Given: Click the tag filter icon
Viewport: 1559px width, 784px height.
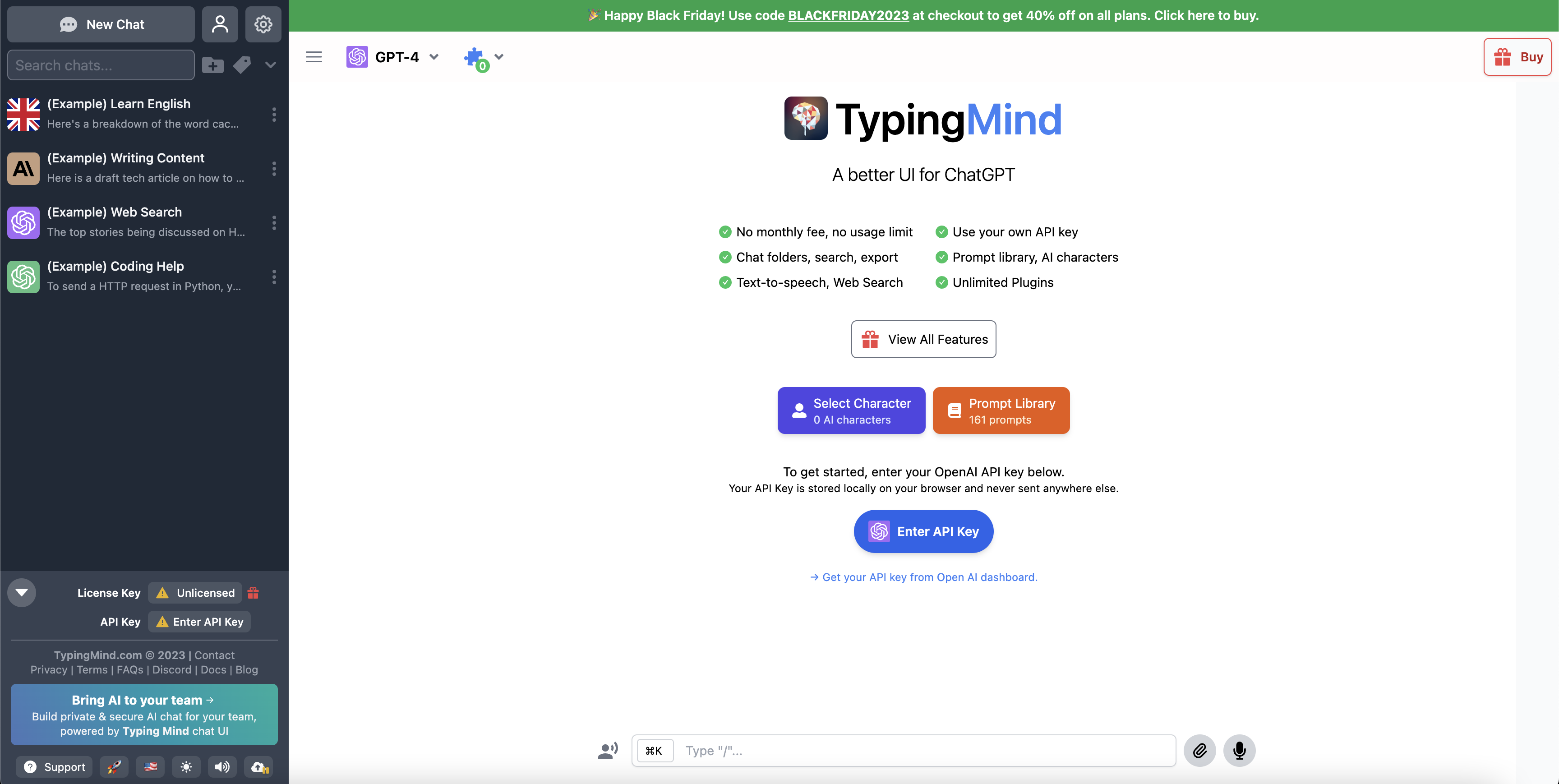Looking at the screenshot, I should pos(241,65).
